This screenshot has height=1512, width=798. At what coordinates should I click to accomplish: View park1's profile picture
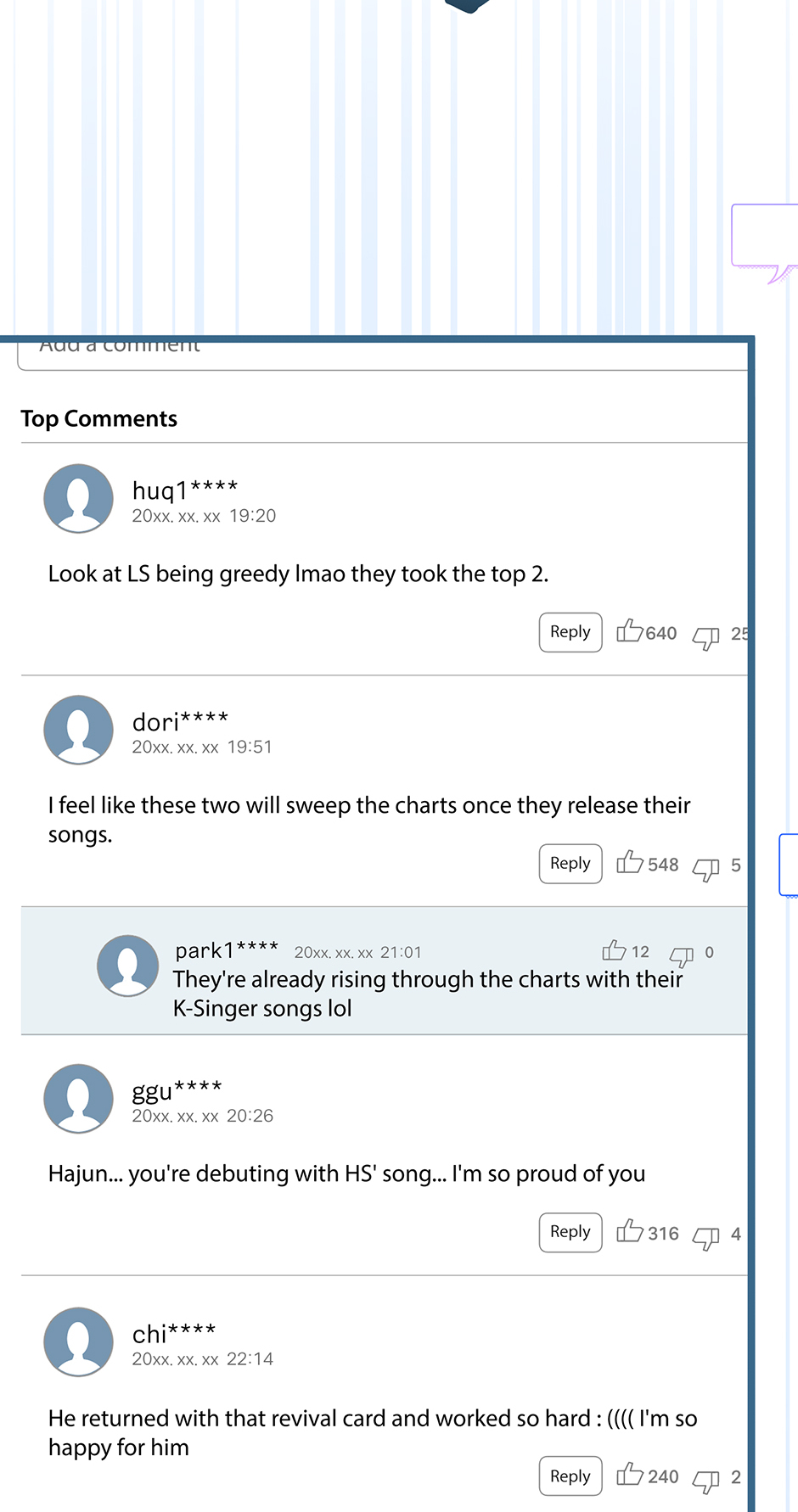pyautogui.click(x=127, y=966)
